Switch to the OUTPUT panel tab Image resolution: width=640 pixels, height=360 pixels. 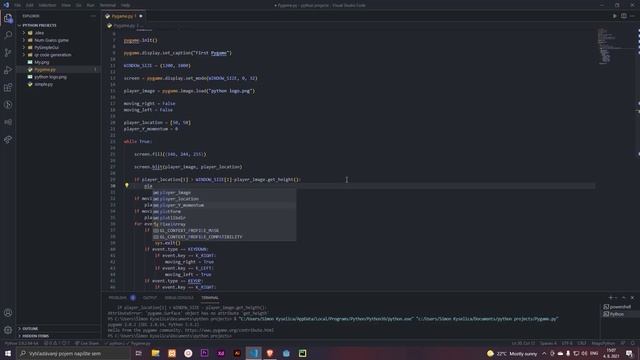click(x=150, y=298)
